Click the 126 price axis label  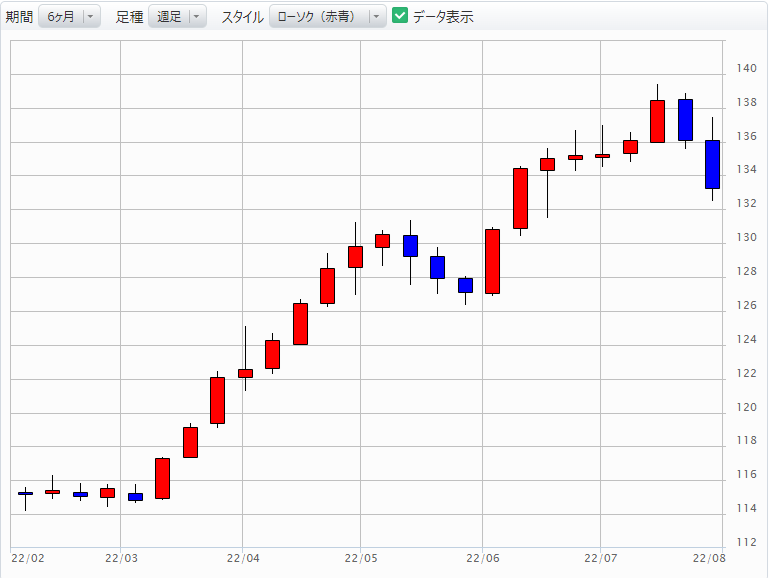746,305
